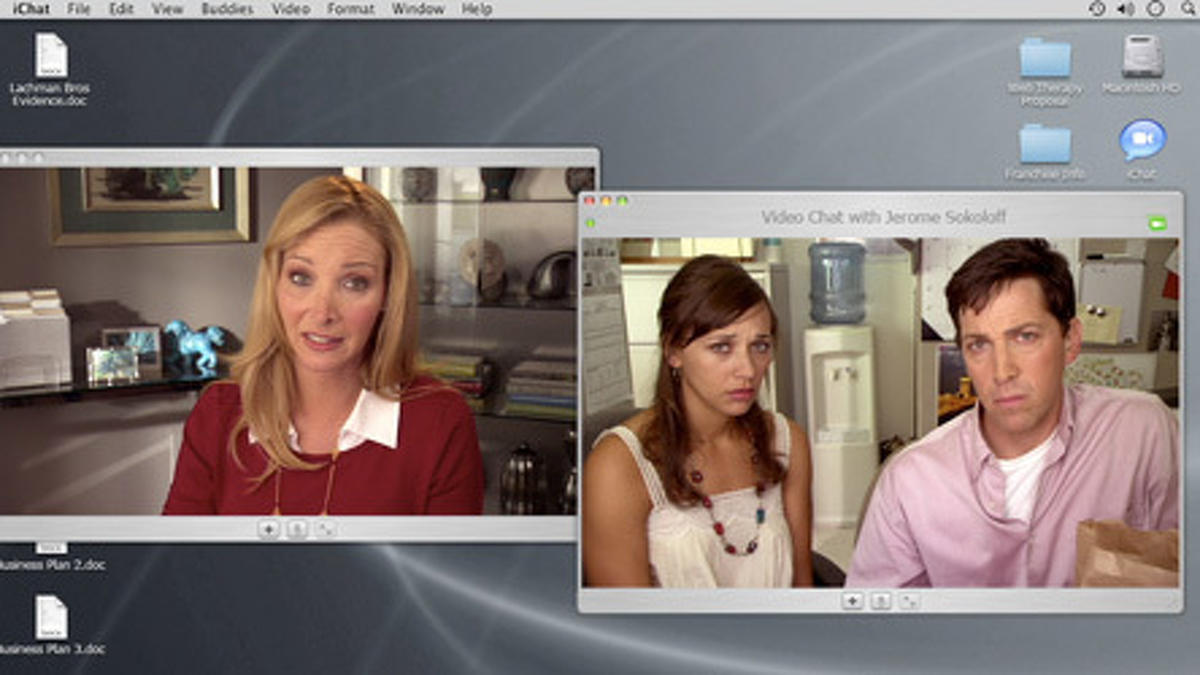Screen dimensions: 1200x675
Task: Open the Format menu
Action: [x=351, y=9]
